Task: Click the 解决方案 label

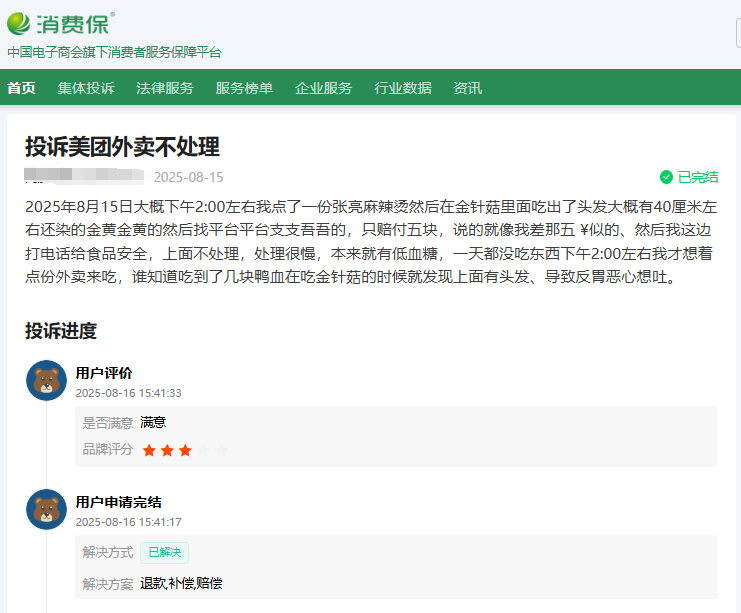Action: [x=108, y=584]
